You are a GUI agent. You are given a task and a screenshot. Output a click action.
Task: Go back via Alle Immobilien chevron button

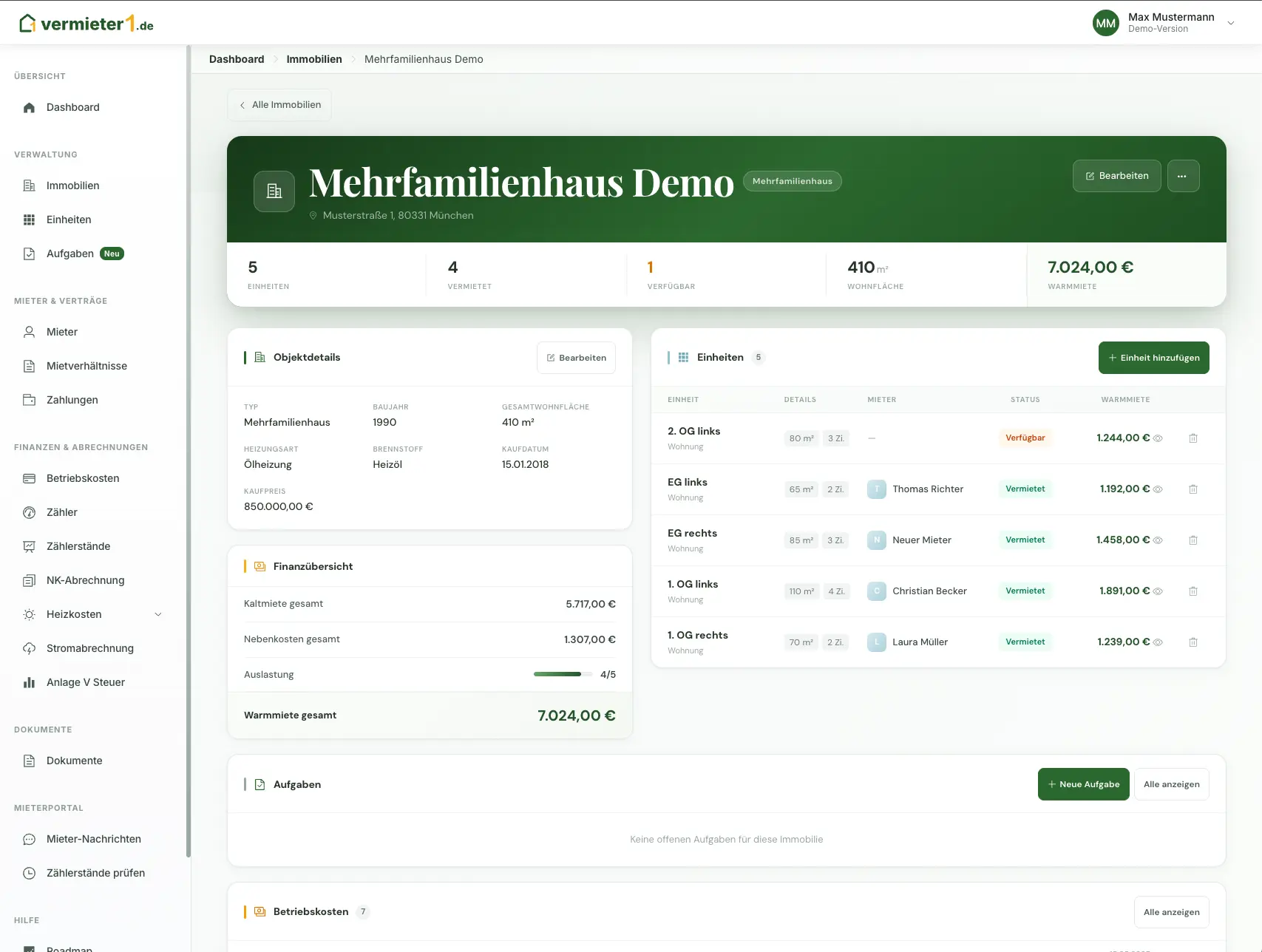pos(279,105)
